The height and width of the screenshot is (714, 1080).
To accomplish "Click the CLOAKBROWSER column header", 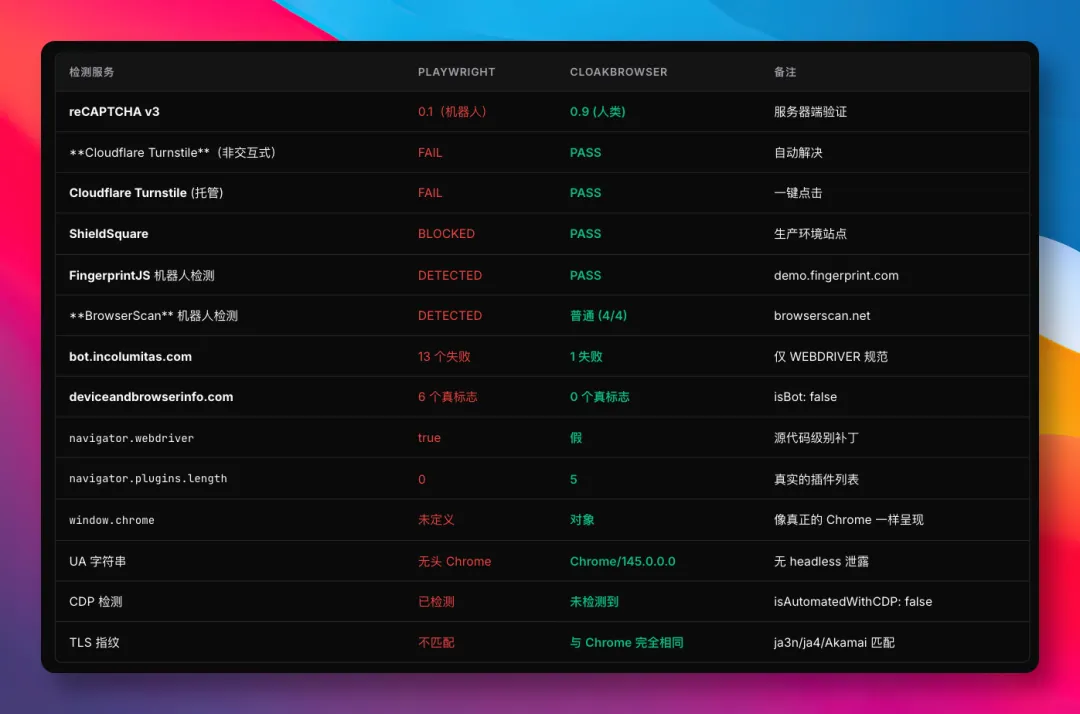I will coord(618,72).
